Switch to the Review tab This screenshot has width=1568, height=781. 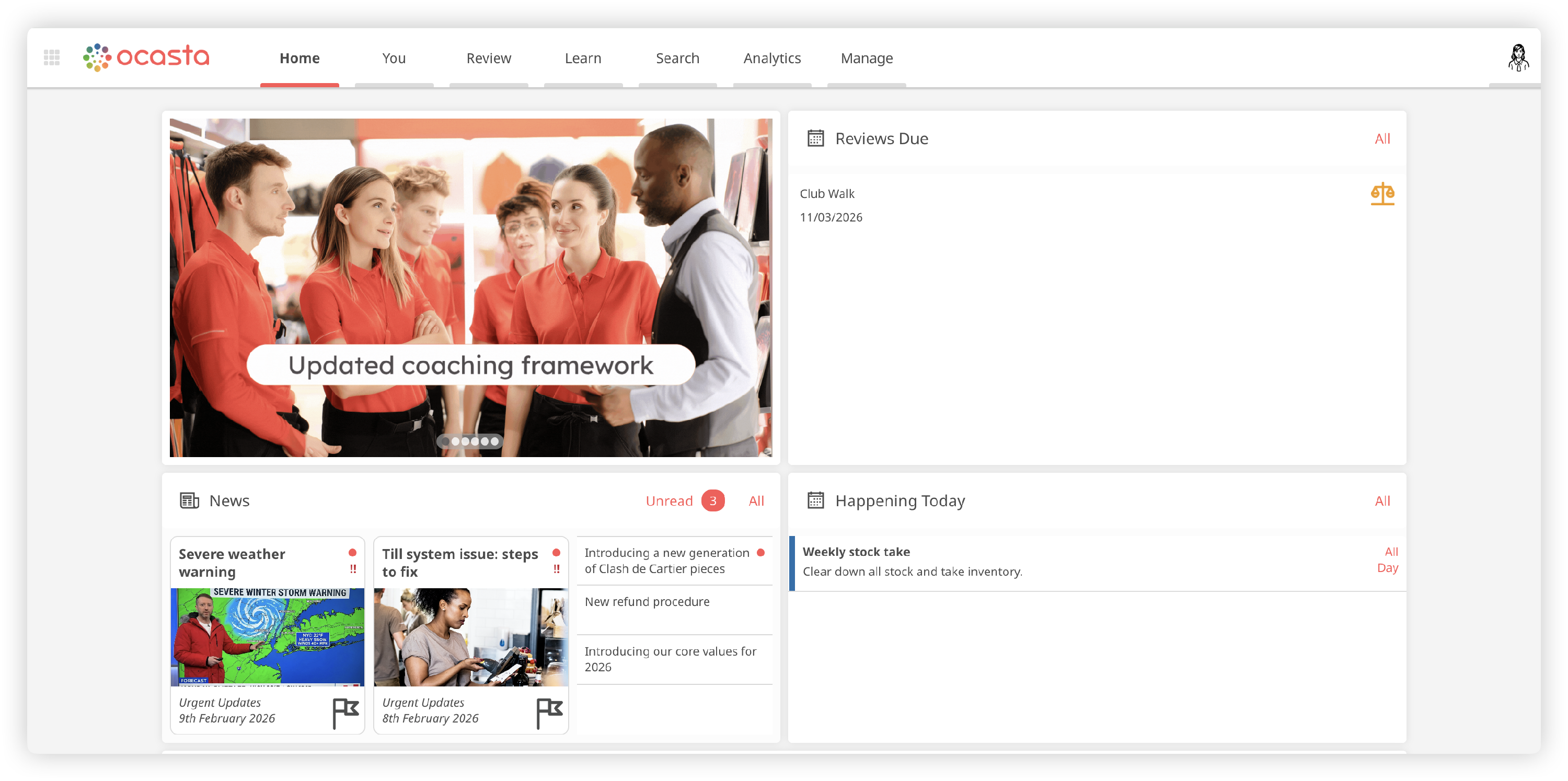tap(488, 59)
